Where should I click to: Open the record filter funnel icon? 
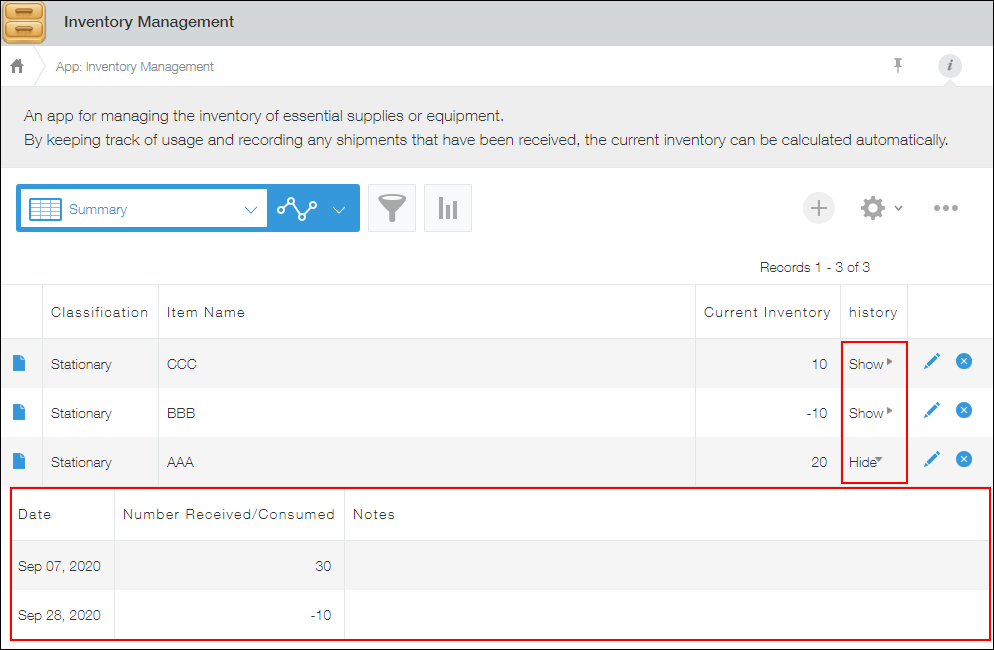[391, 208]
